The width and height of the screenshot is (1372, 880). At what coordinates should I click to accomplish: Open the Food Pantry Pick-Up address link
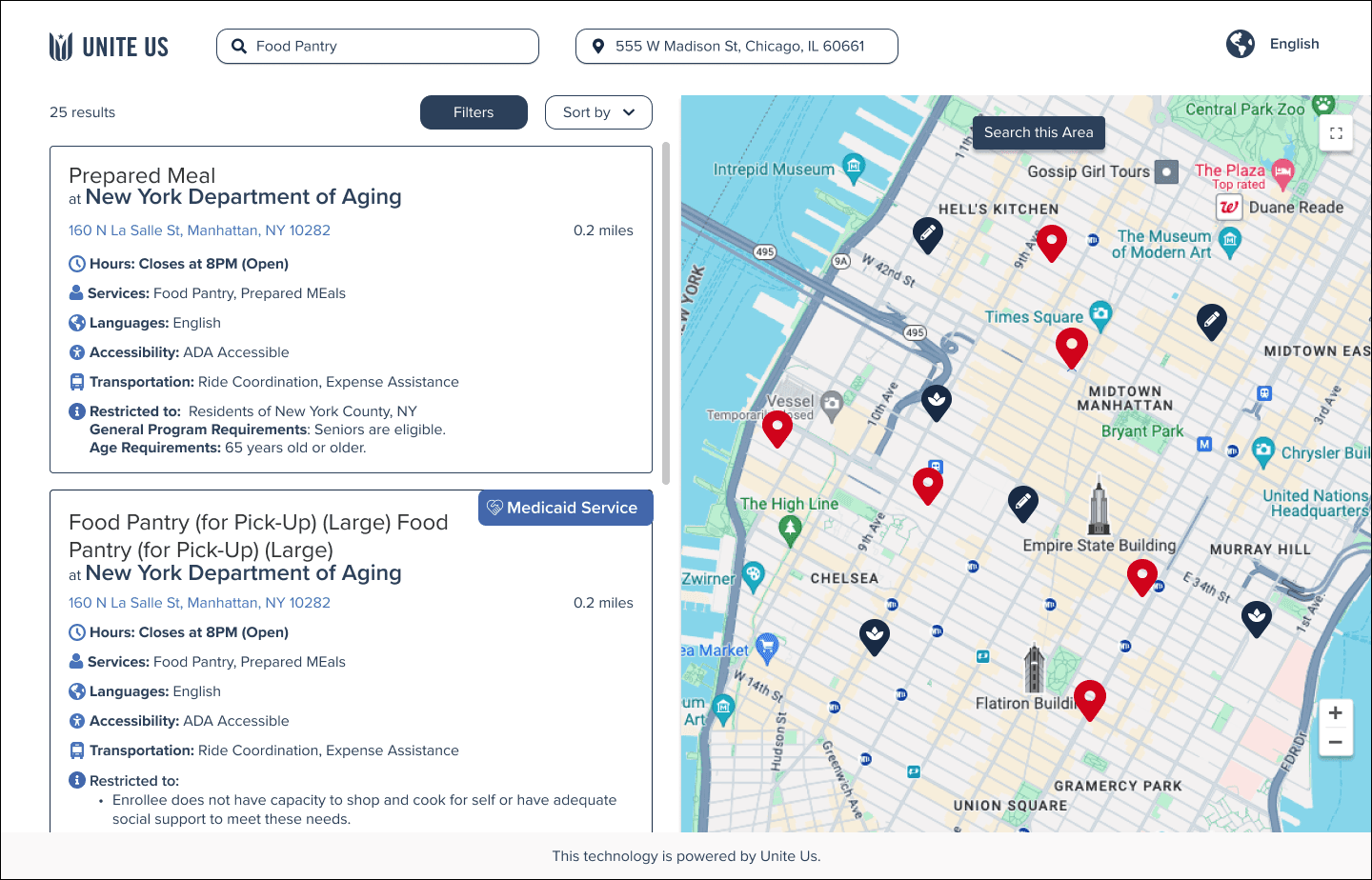coord(199,603)
